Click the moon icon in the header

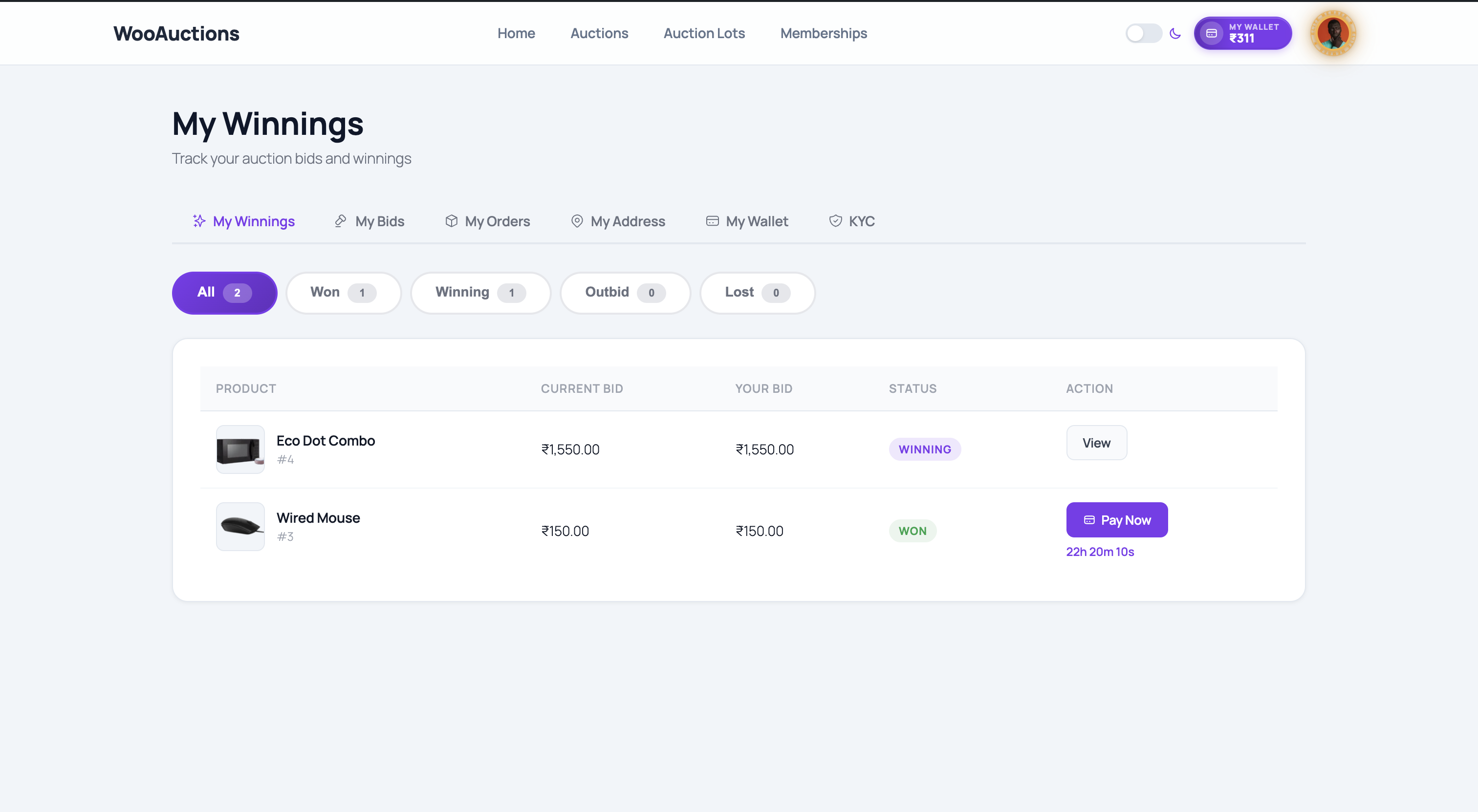click(1175, 33)
